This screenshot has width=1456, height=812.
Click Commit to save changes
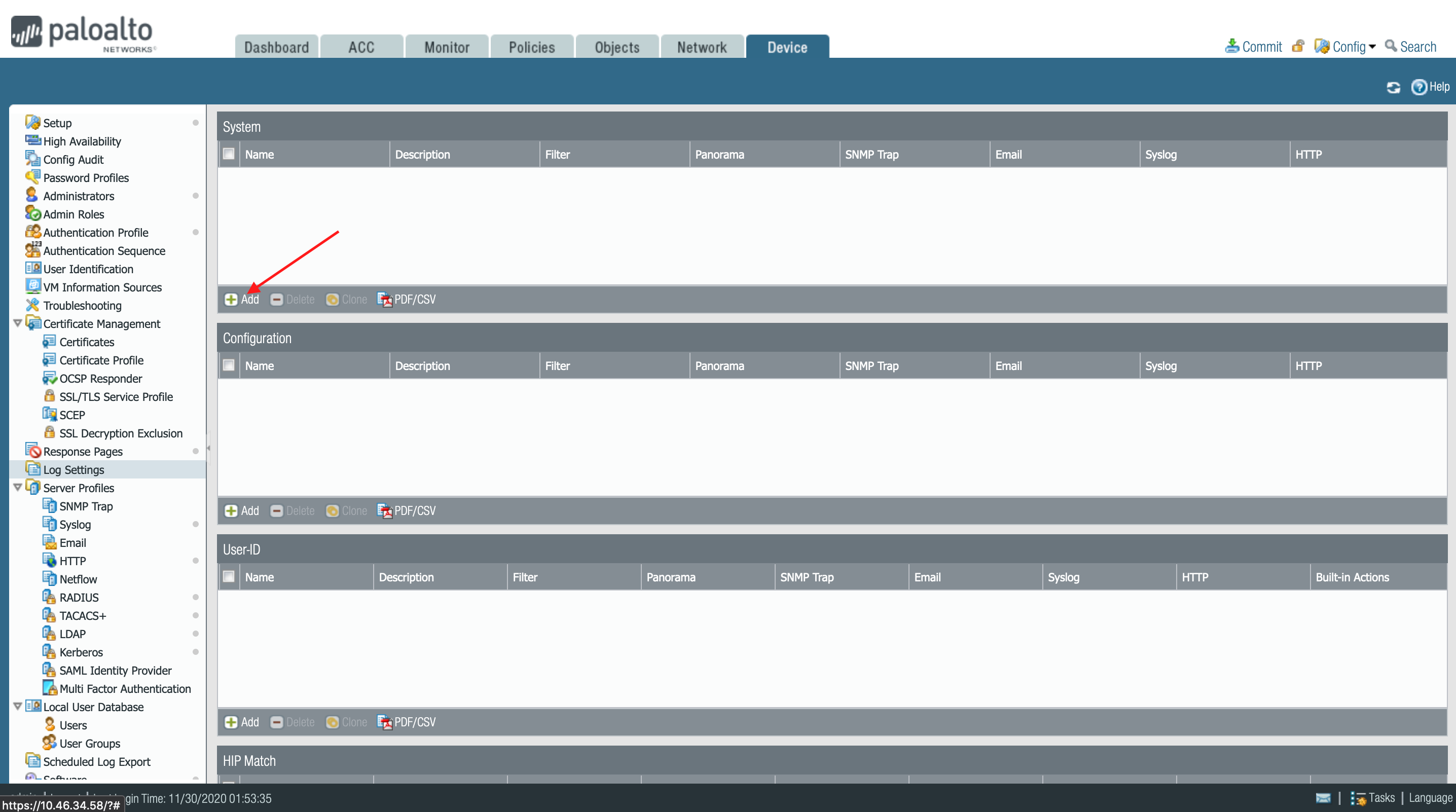click(1253, 46)
